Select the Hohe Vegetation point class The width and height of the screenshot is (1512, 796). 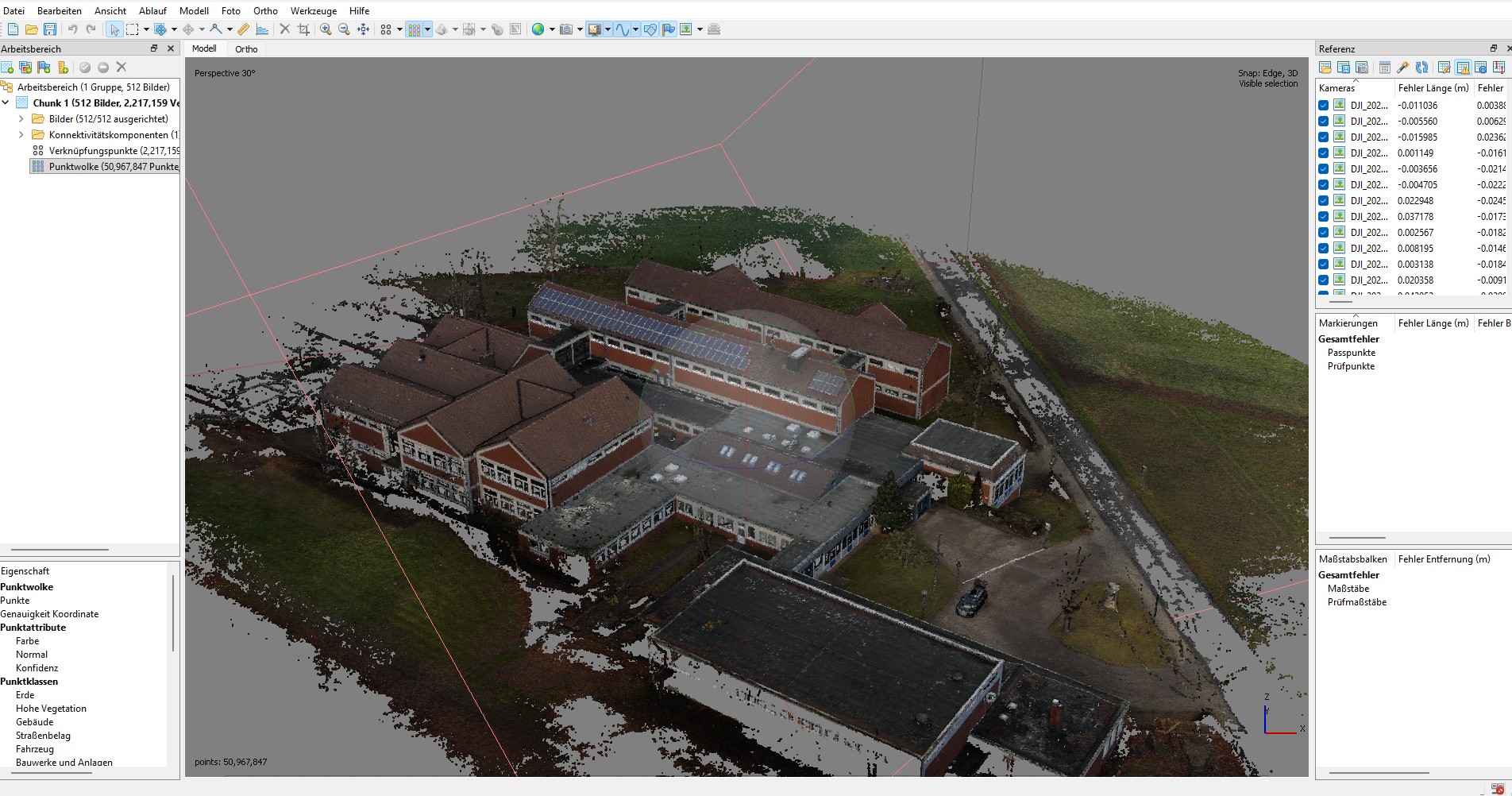coord(51,709)
